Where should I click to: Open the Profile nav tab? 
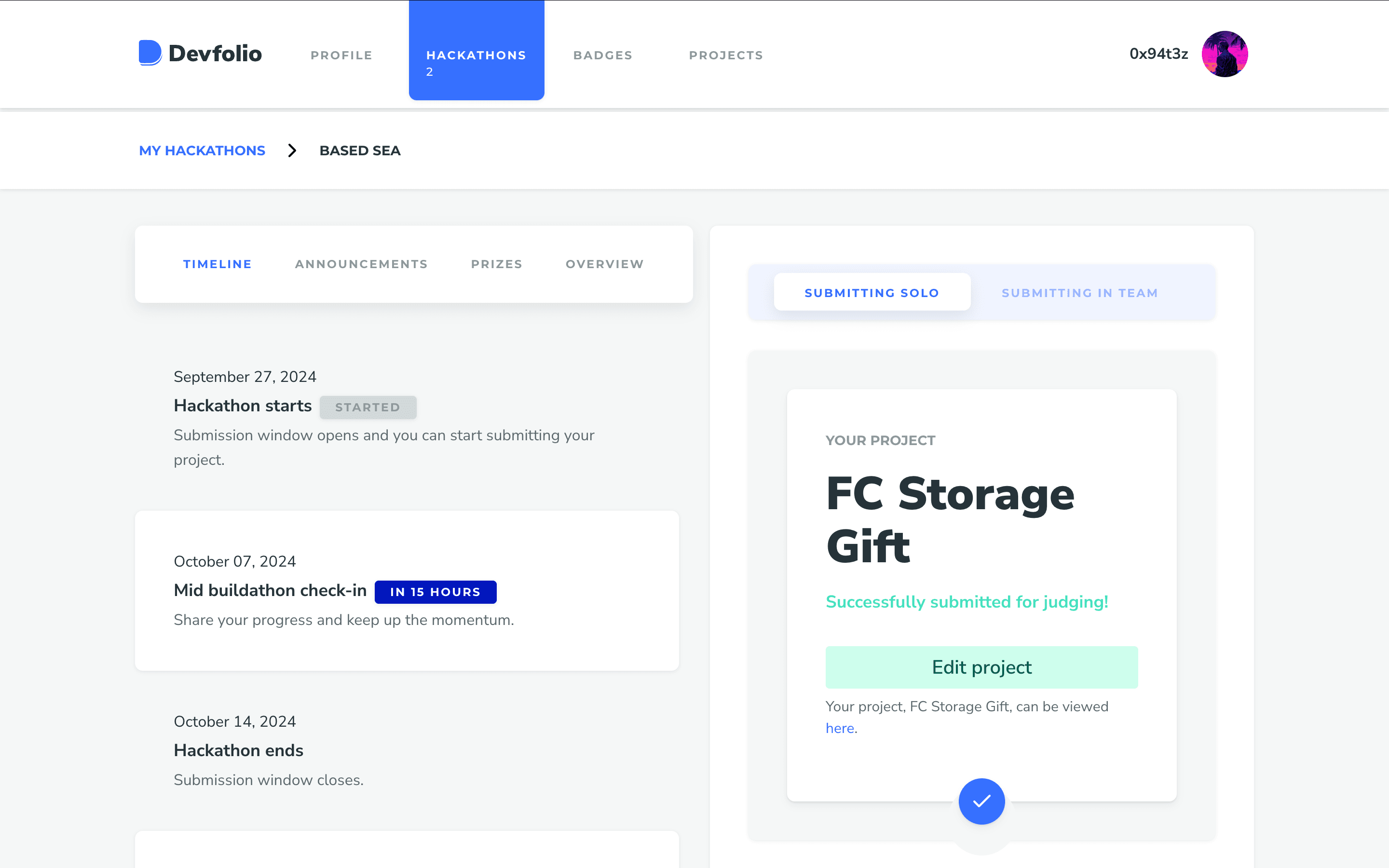(x=341, y=55)
